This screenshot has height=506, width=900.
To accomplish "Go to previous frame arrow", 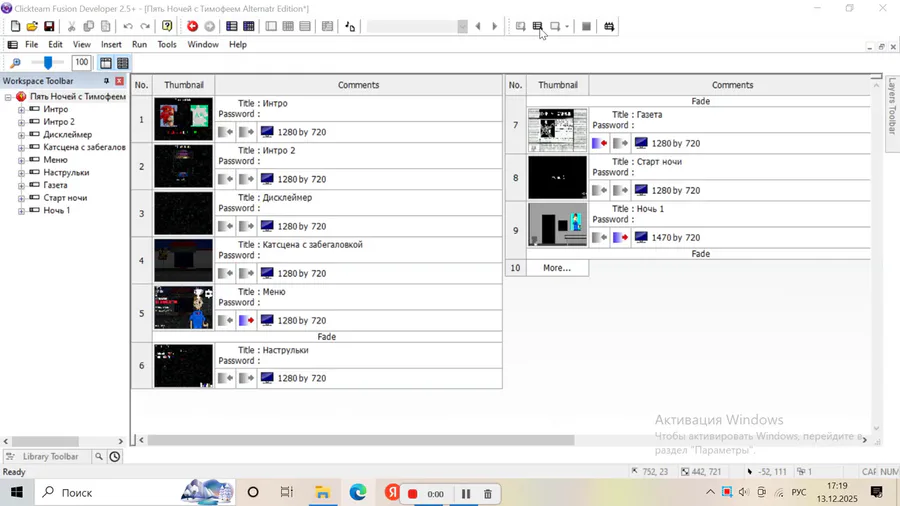I will [x=478, y=26].
